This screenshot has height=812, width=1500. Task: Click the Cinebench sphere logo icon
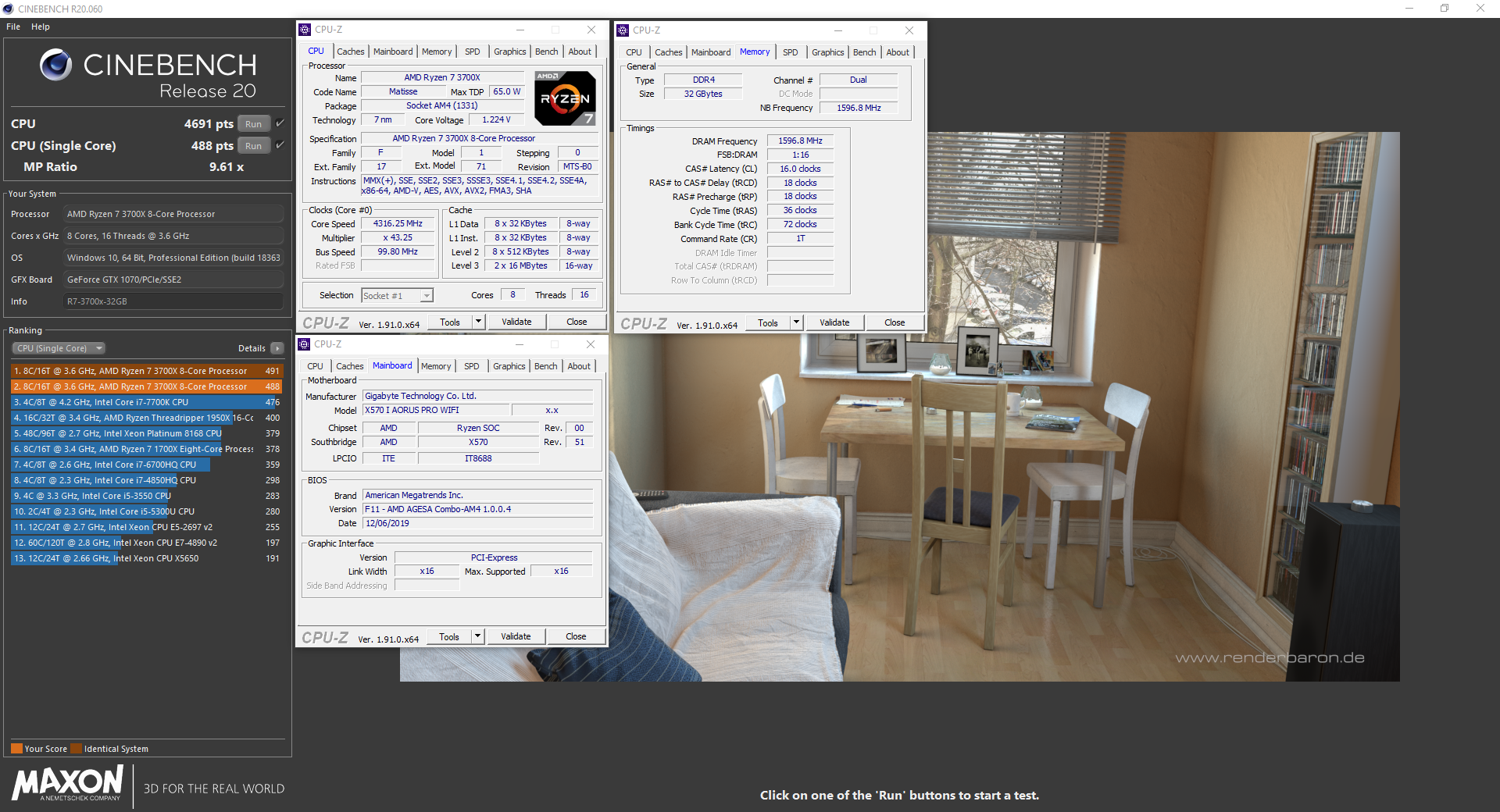tap(55, 65)
